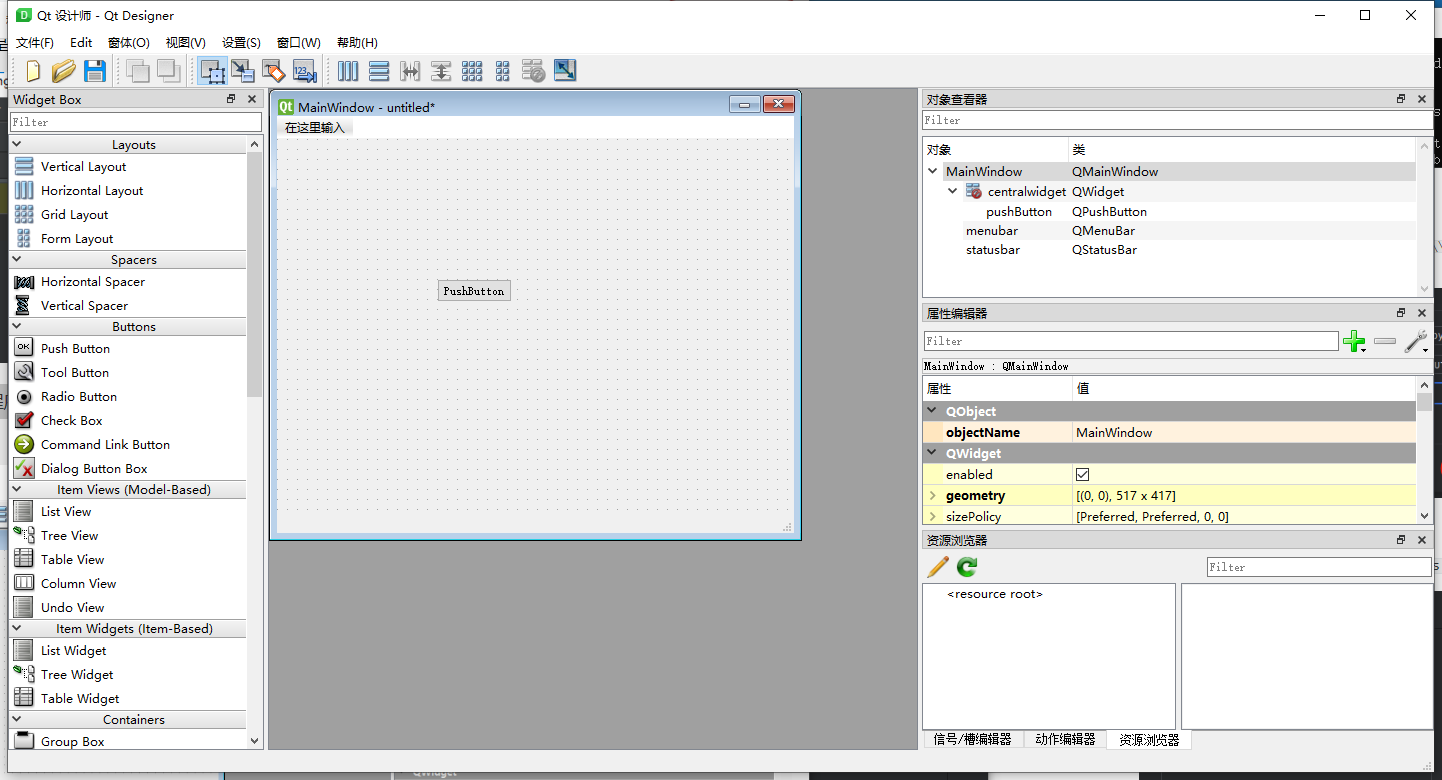Image resolution: width=1442 pixels, height=780 pixels.
Task: Click the Widget Box Filter field
Action: (x=136, y=122)
